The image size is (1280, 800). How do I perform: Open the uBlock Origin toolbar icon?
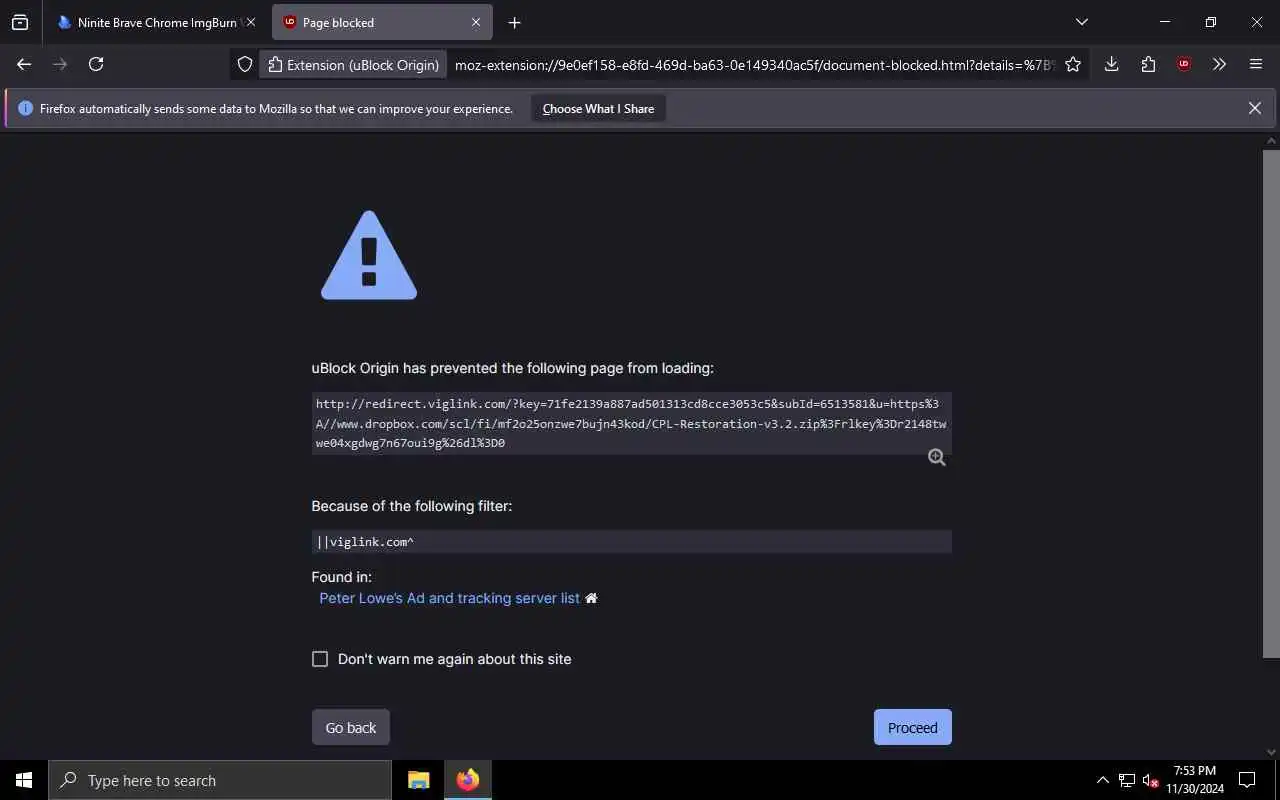[x=1184, y=64]
